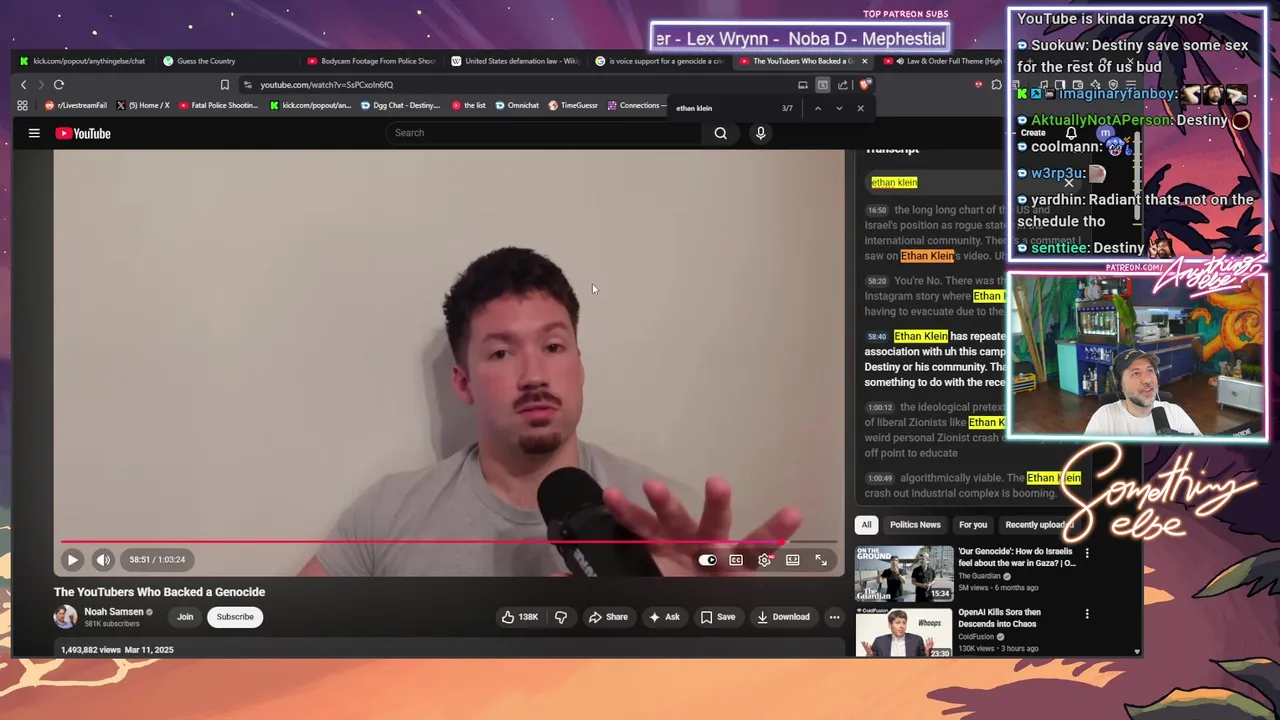The width and height of the screenshot is (1280, 720).
Task: Open 'the list' bookmark
Action: click(x=469, y=105)
